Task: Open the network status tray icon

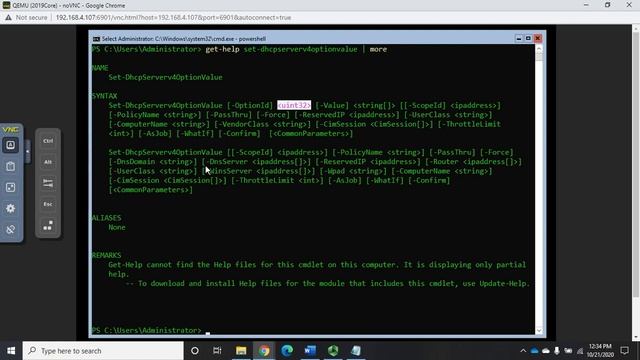Action: (580, 351)
